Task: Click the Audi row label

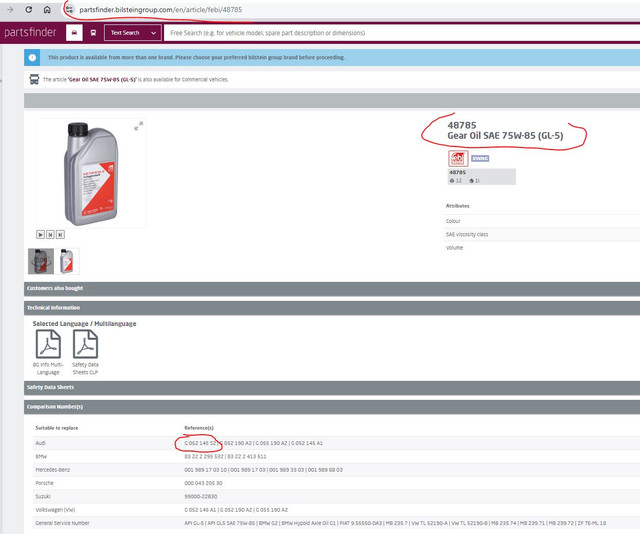Action: point(41,443)
